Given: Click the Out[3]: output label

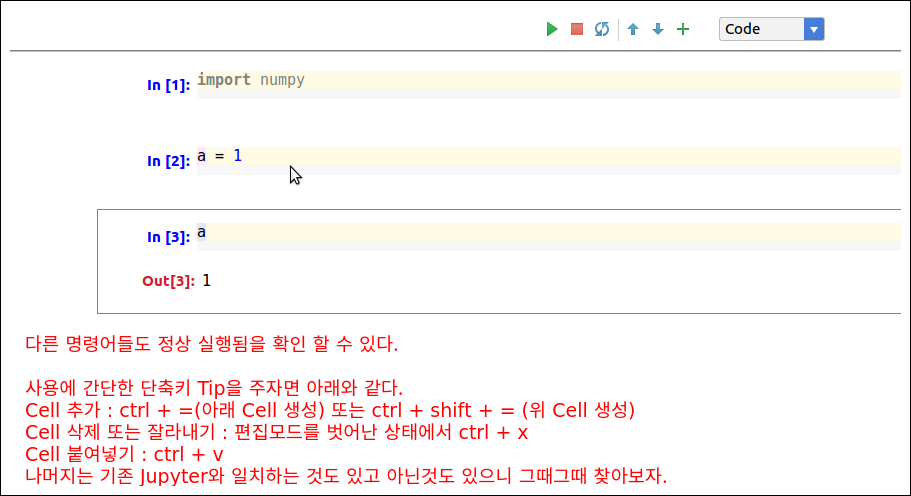Looking at the screenshot, I should tap(168, 281).
